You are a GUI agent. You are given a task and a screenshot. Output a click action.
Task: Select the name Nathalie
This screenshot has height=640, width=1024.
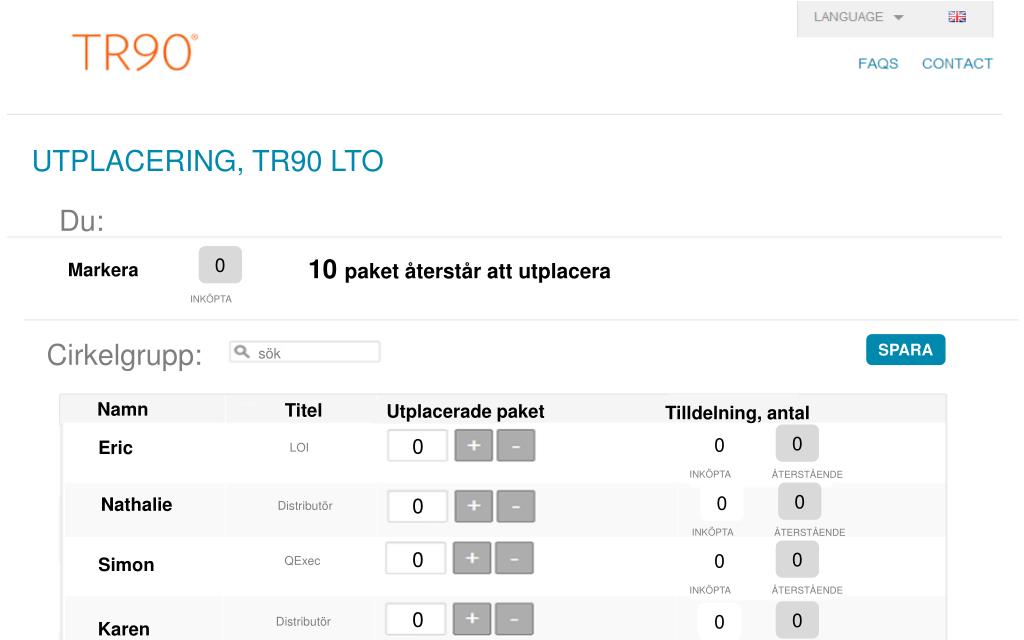(136, 504)
